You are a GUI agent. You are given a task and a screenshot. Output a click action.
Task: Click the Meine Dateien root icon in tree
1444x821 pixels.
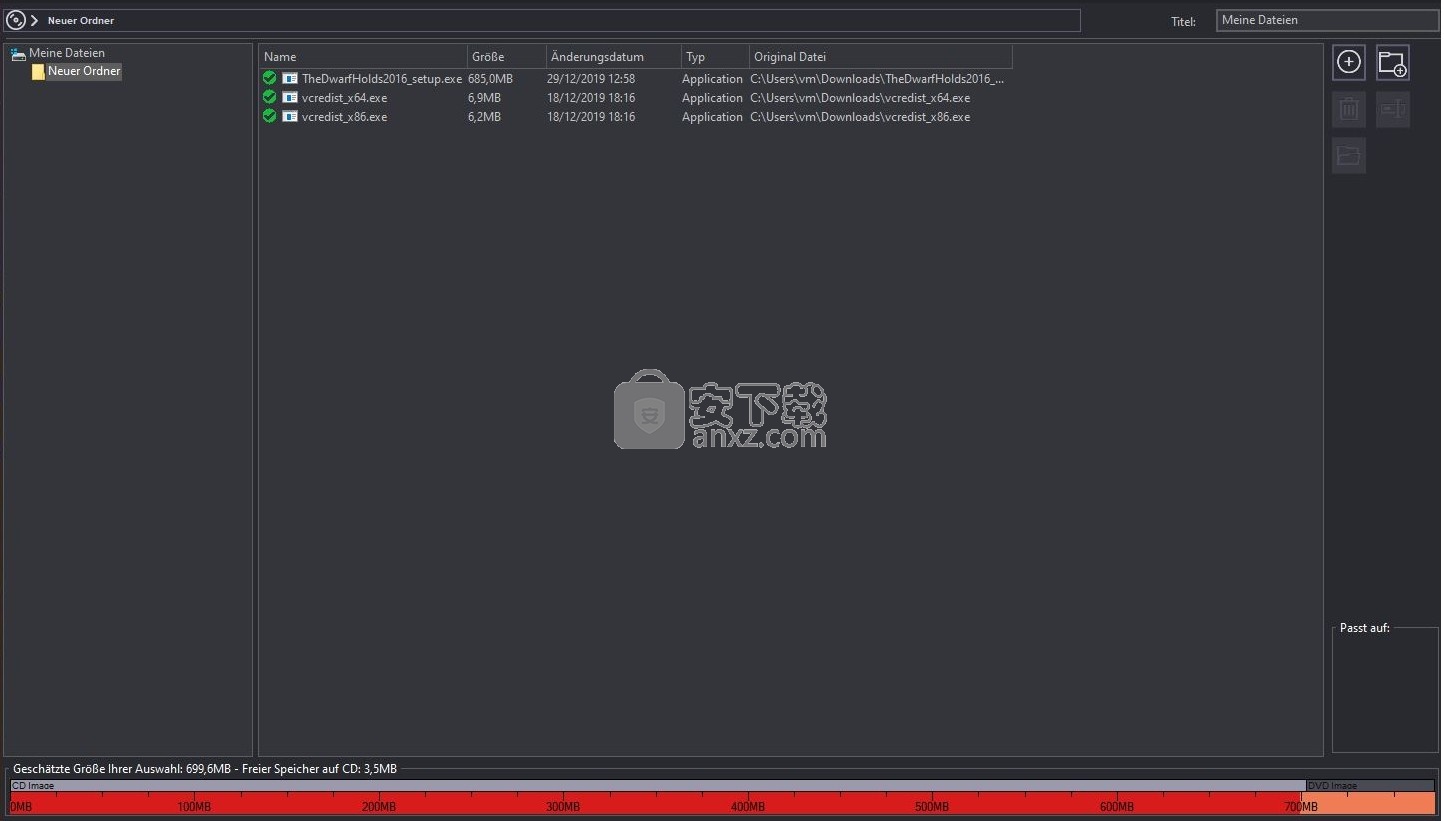click(x=18, y=53)
